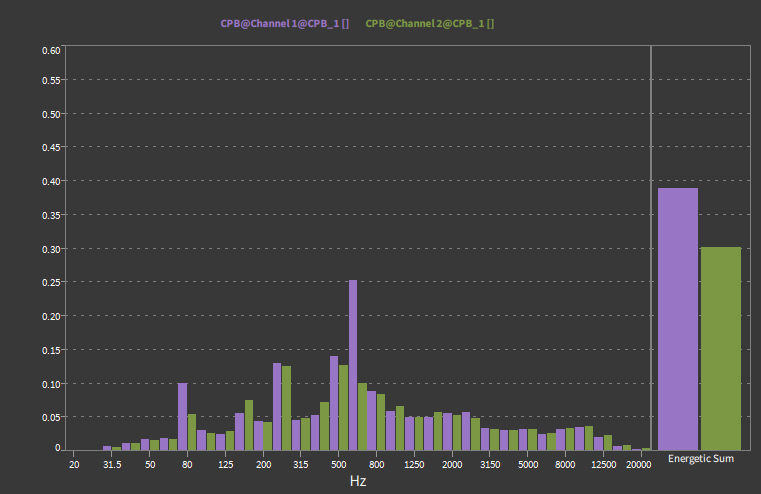Select the 0.60 value on the vertical axis
761x494 pixels.
51,50
